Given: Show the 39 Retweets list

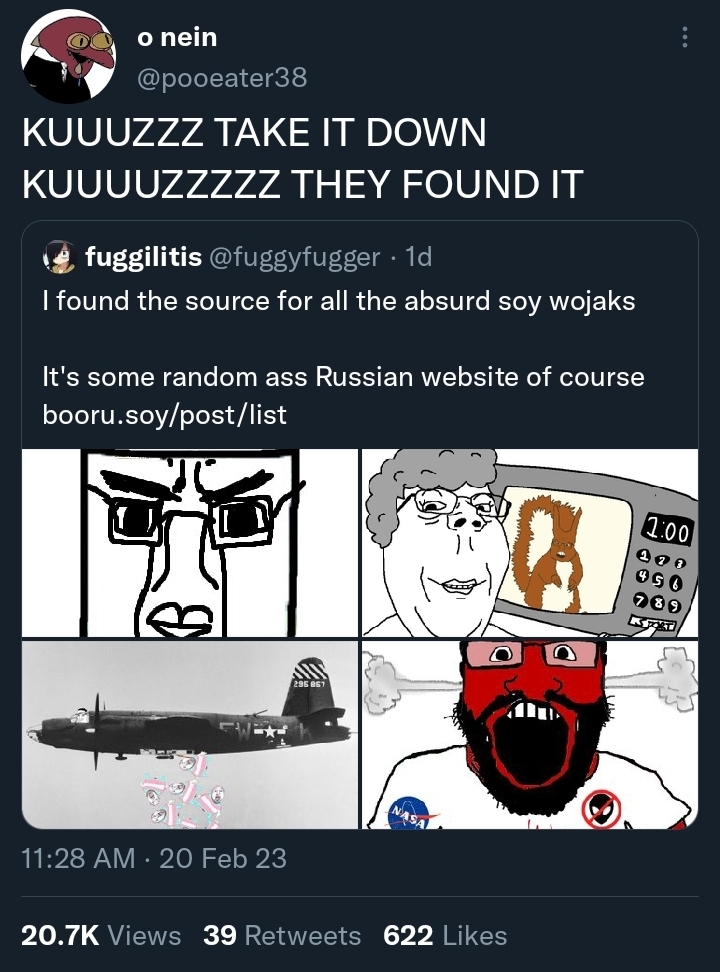Looking at the screenshot, I should click(x=282, y=935).
